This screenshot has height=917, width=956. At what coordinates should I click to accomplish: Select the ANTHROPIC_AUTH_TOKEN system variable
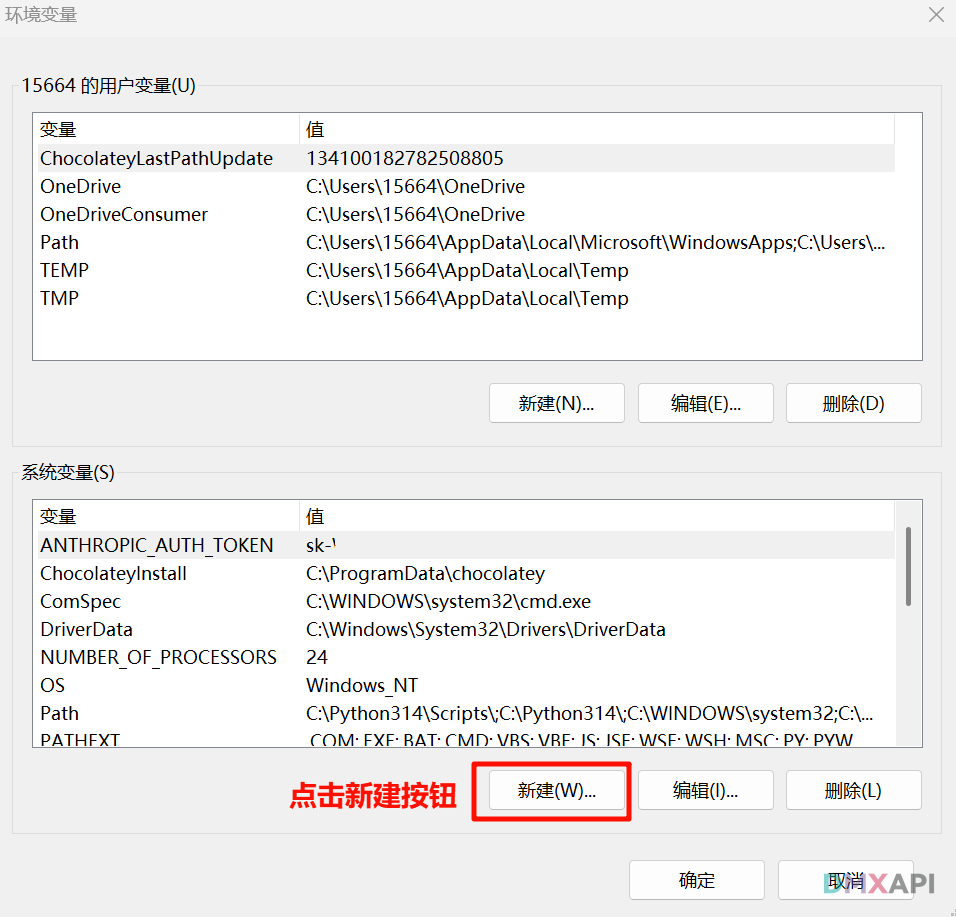(x=156, y=545)
